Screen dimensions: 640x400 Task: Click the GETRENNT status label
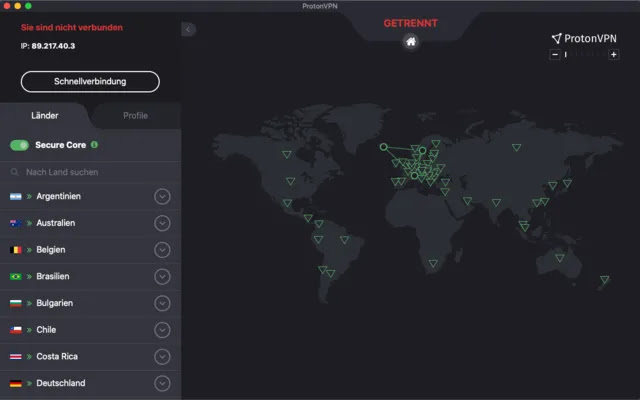[411, 23]
